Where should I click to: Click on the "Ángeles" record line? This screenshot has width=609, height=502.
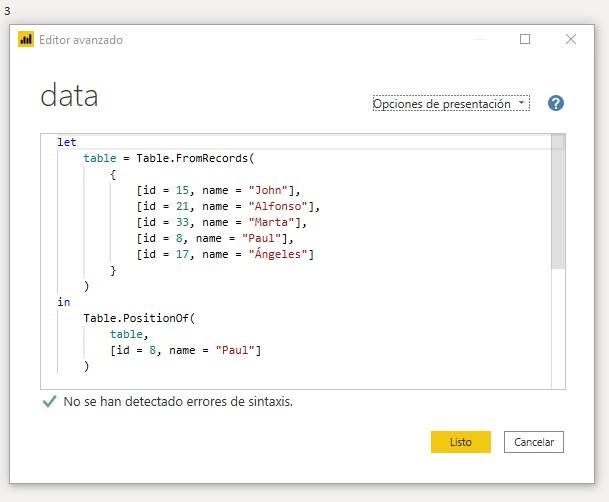pyautogui.click(x=225, y=254)
